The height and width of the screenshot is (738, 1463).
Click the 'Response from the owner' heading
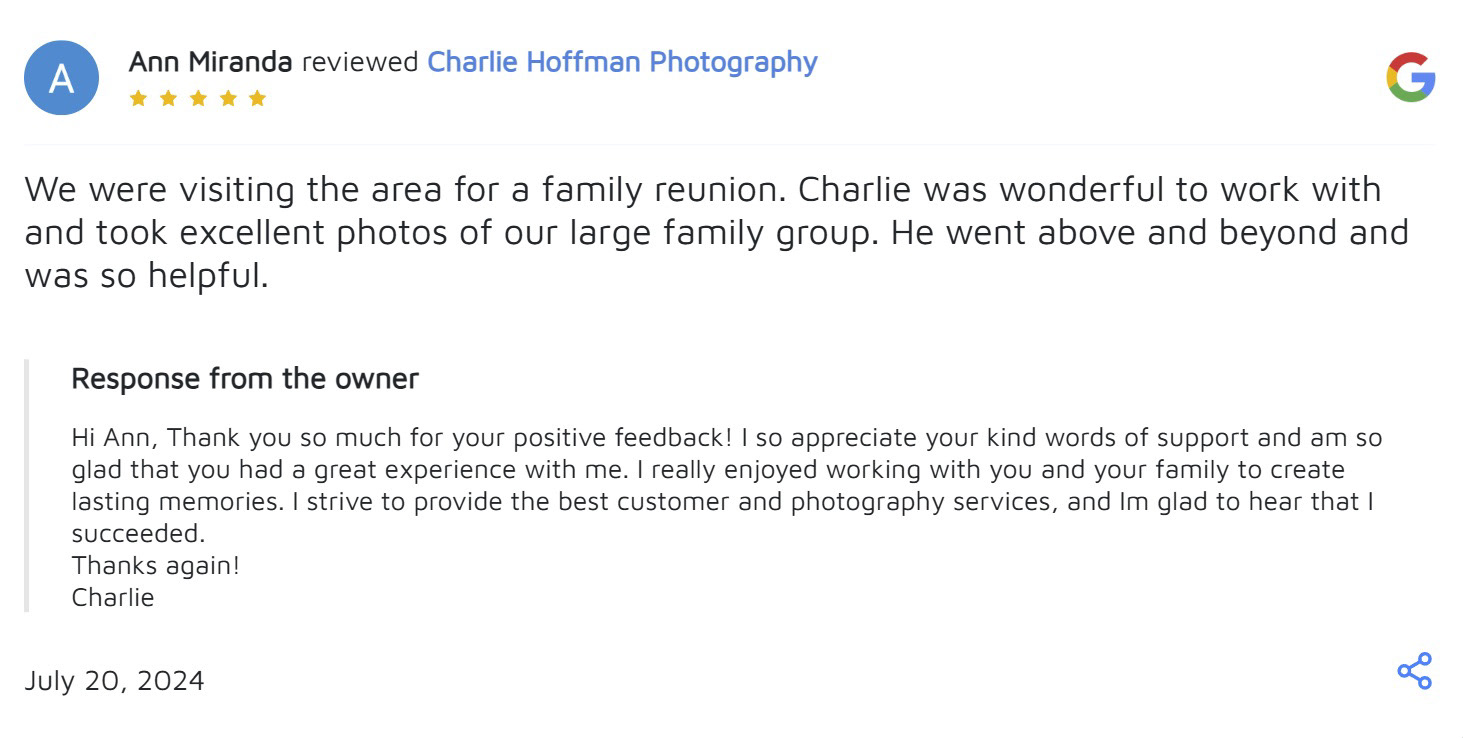point(245,379)
